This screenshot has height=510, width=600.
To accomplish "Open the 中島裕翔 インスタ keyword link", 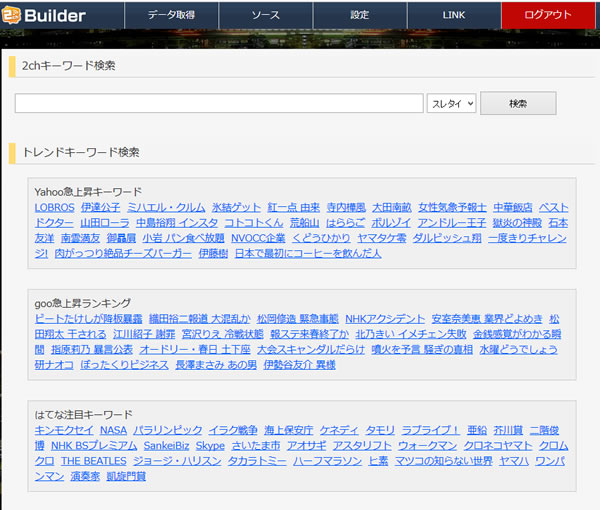I will click(x=177, y=223).
